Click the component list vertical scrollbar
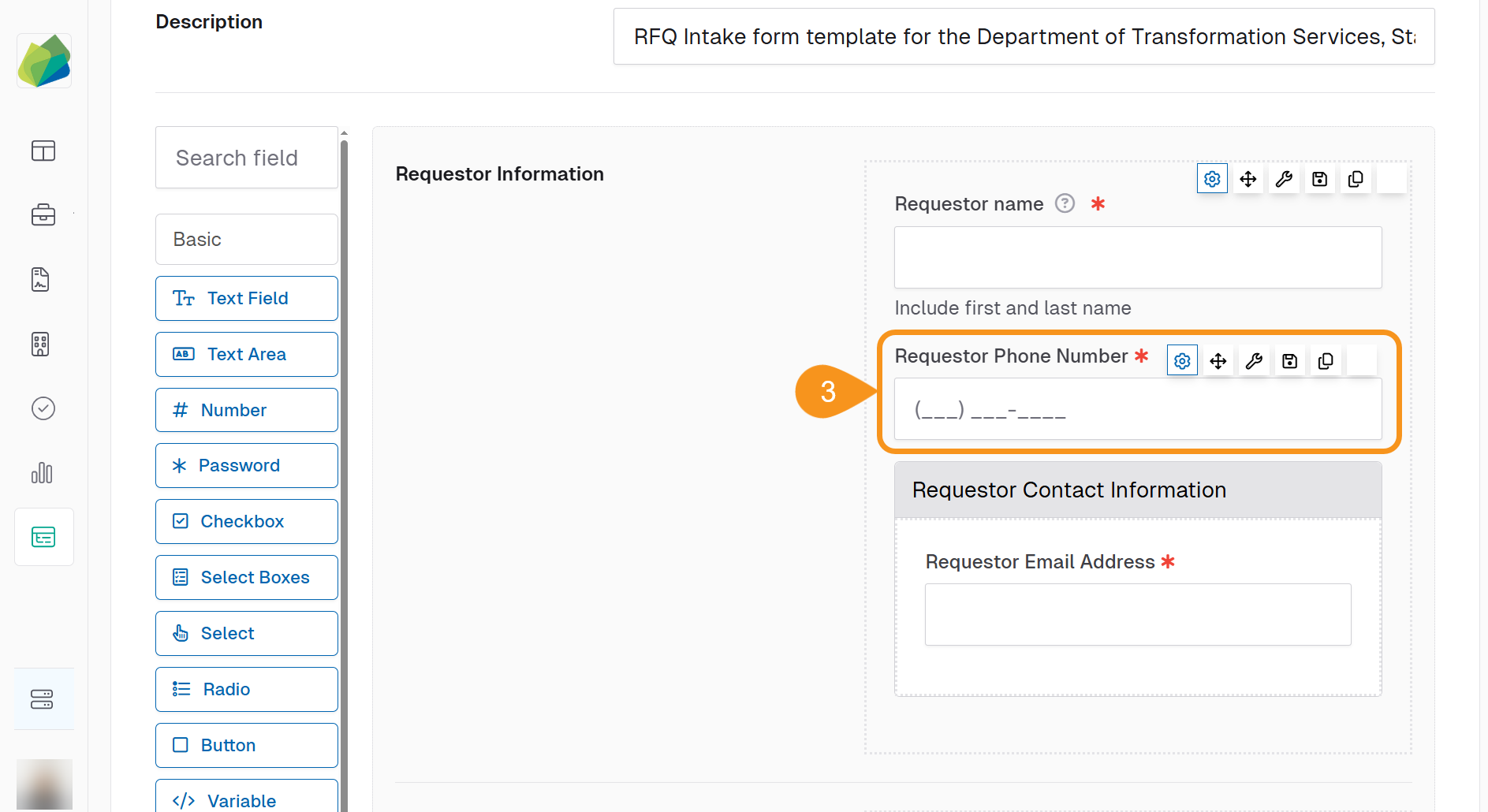The height and width of the screenshot is (812, 1488). coord(344,473)
